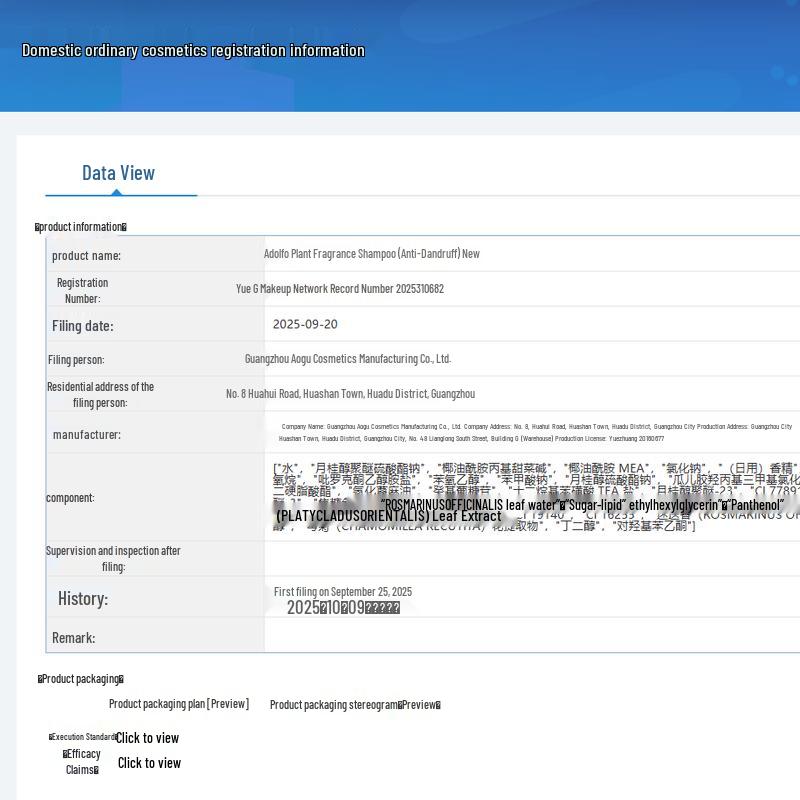Click the 'History:' row label
The height and width of the screenshot is (800, 800).
tap(83, 599)
